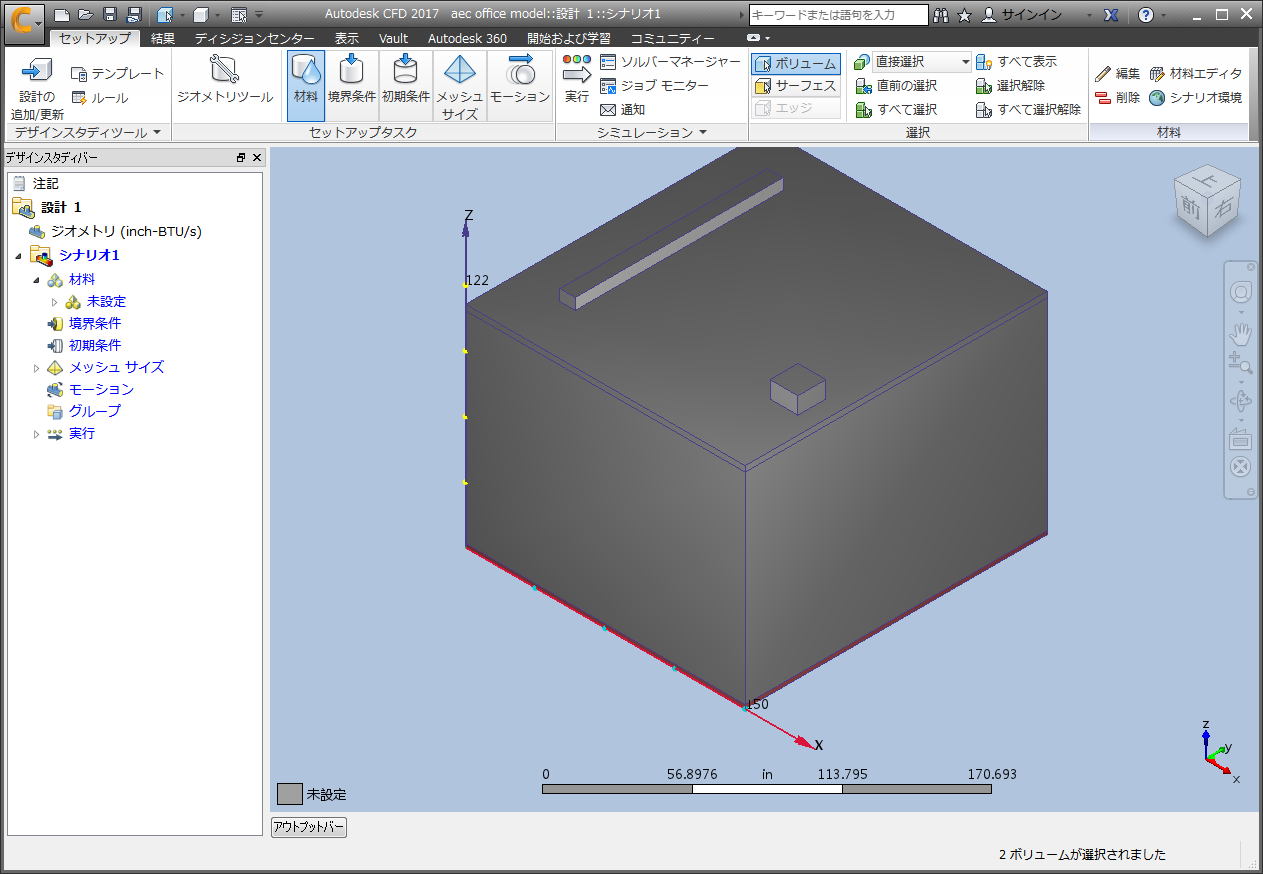The height and width of the screenshot is (874, 1263).
Task: Click the Autodesk Exchange X icon
Action: click(1111, 15)
